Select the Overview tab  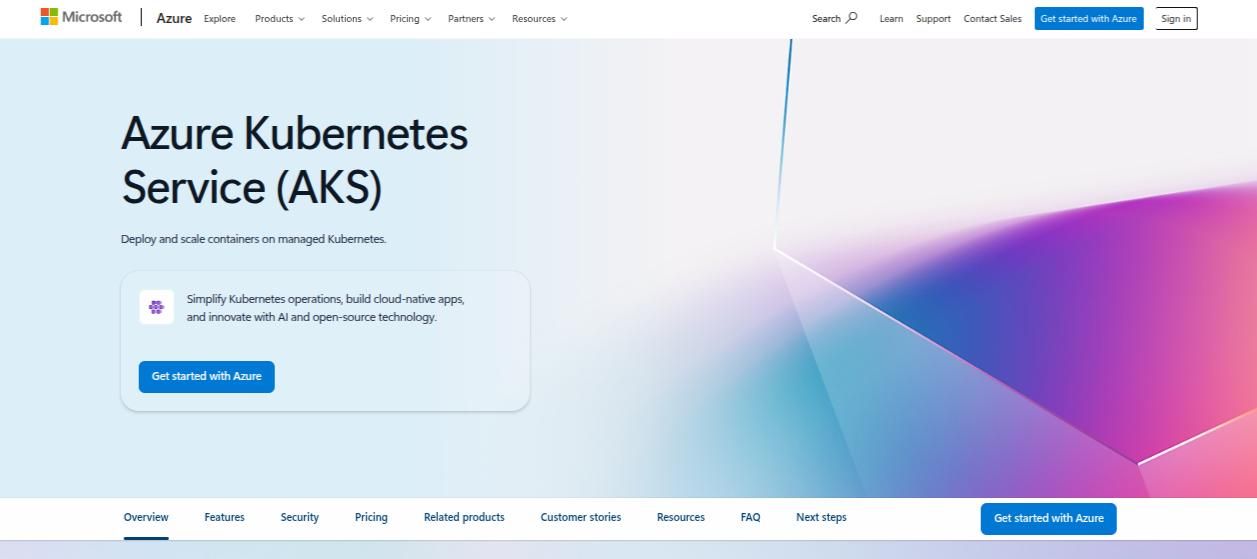[146, 518]
